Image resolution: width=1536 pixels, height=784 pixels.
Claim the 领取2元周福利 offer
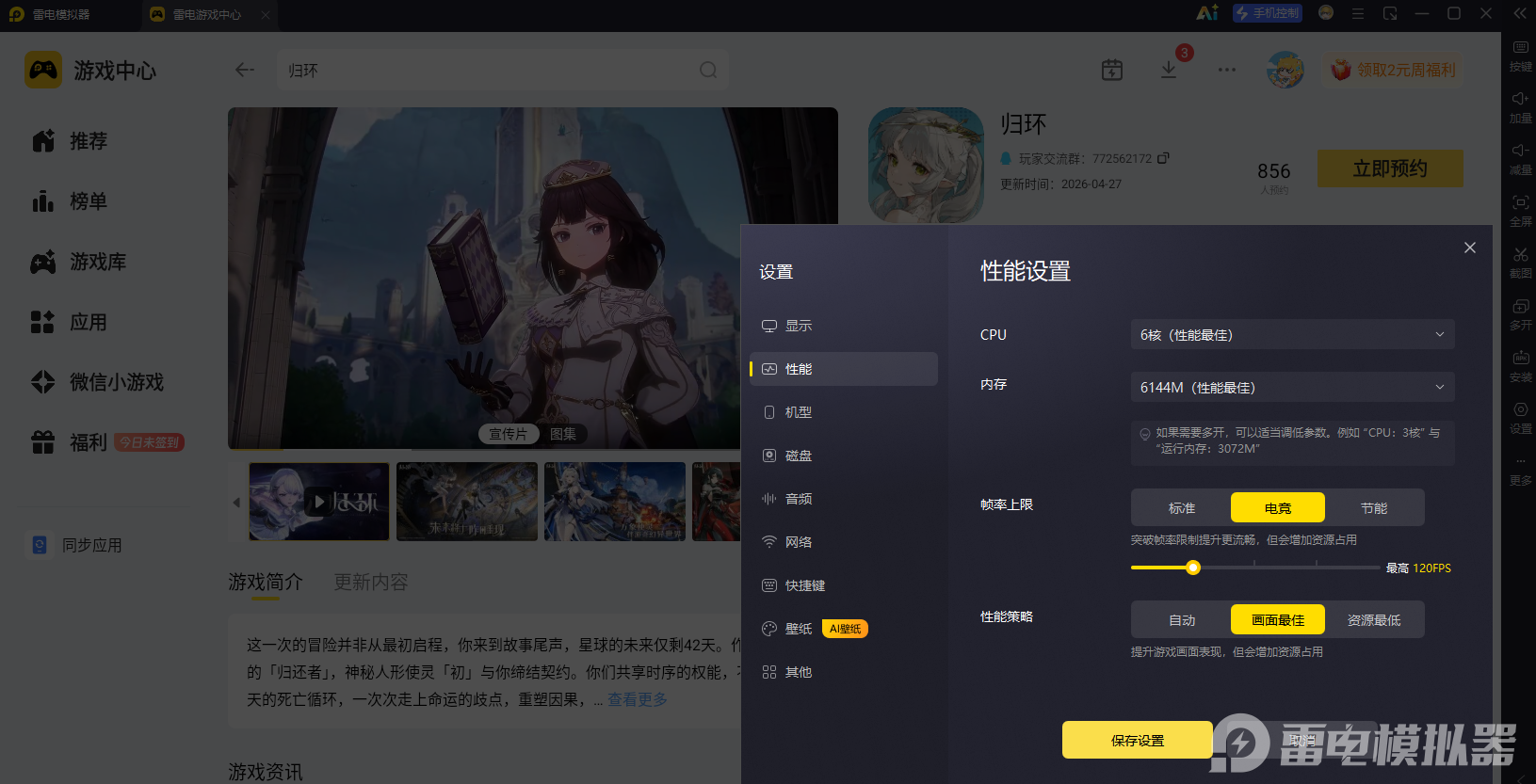click(x=1394, y=71)
